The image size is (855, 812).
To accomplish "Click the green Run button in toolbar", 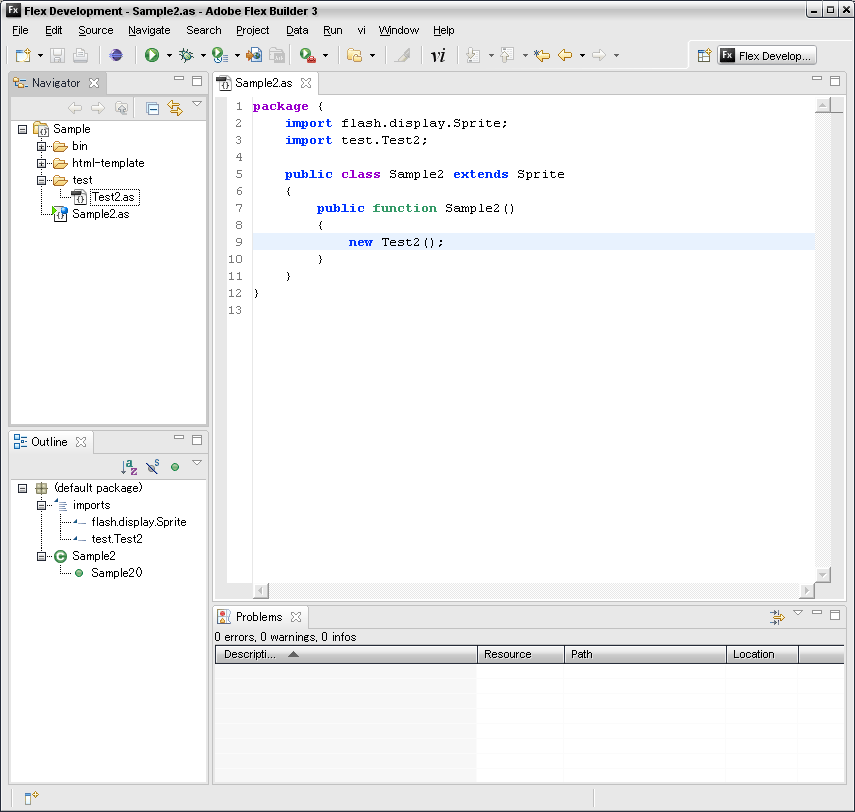I will (152, 56).
